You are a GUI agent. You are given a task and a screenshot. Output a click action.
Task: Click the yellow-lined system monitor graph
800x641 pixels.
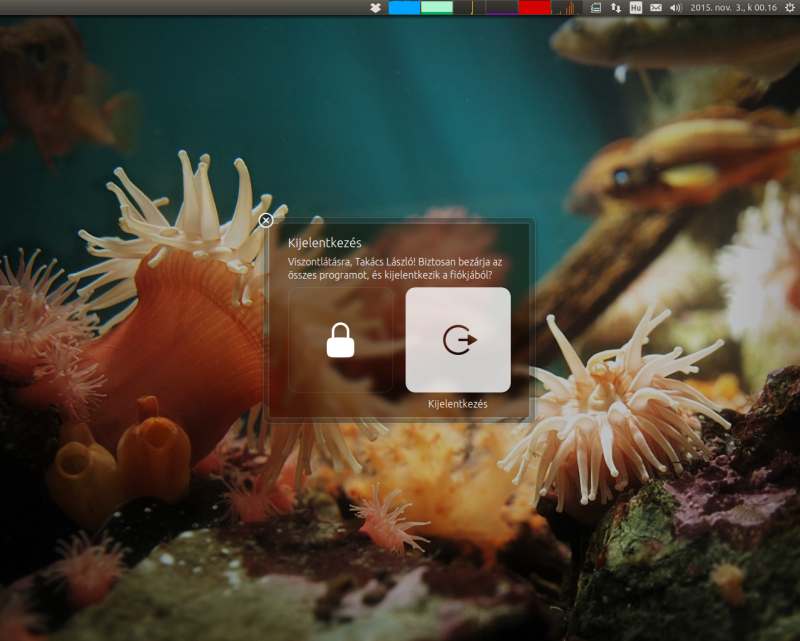[x=469, y=8]
